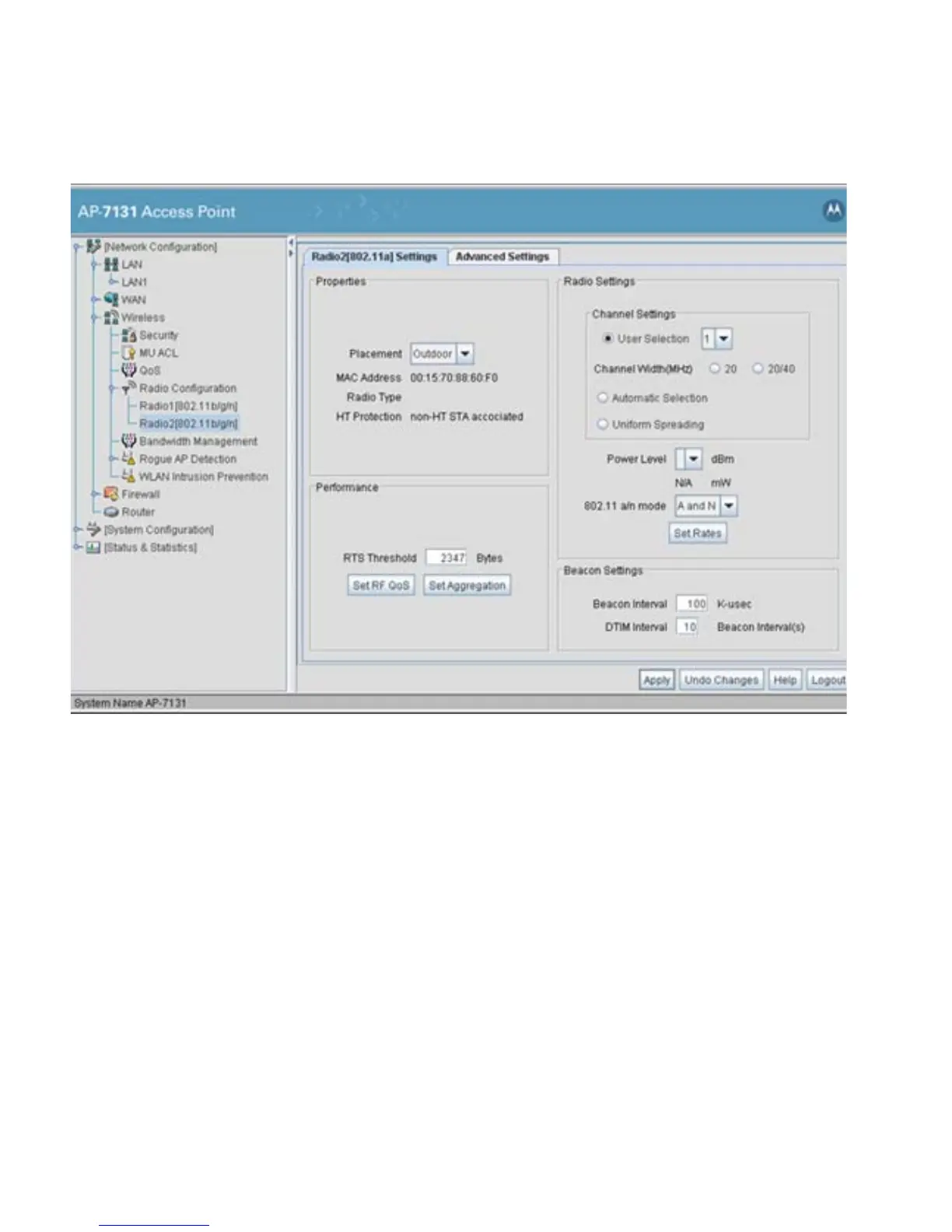Click the Router device icon

[111, 512]
